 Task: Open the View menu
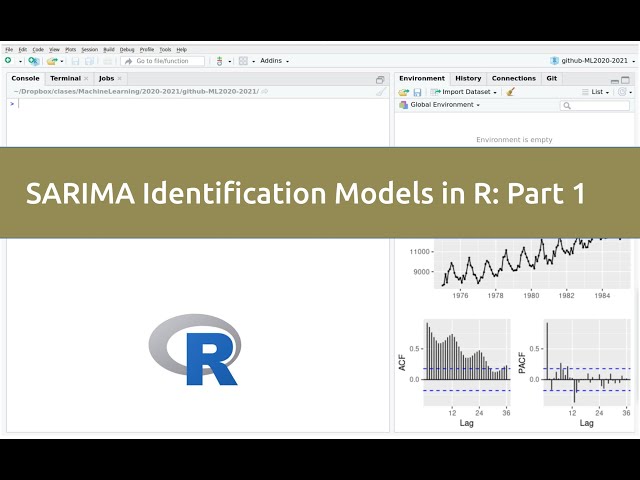point(54,50)
